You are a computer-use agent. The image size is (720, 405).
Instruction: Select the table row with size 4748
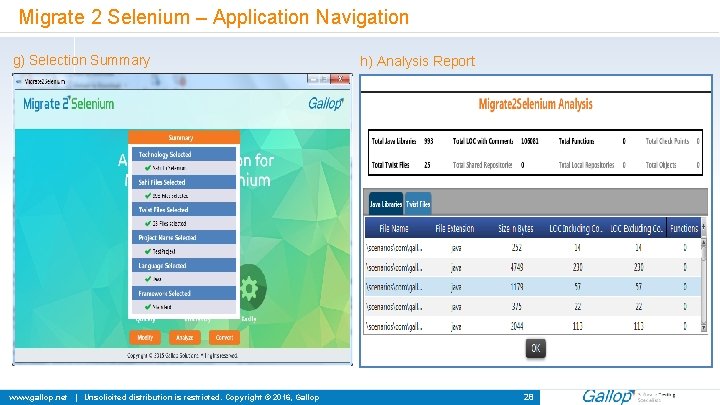point(533,267)
